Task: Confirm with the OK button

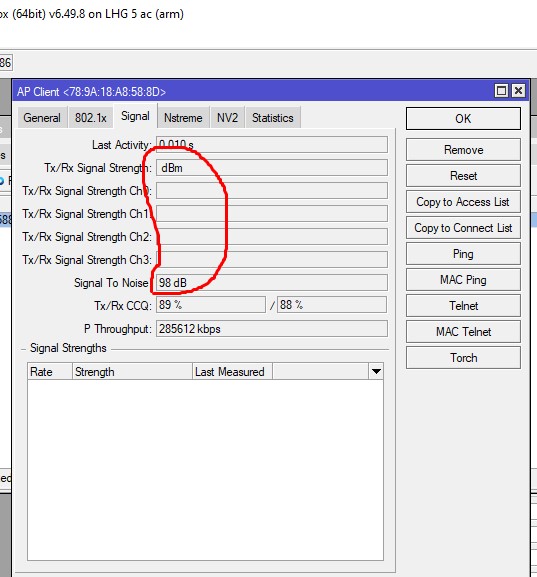Action: click(463, 118)
